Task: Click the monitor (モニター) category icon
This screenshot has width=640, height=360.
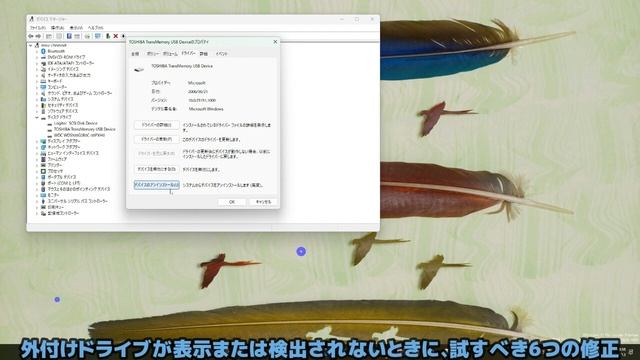Action: (x=43, y=195)
